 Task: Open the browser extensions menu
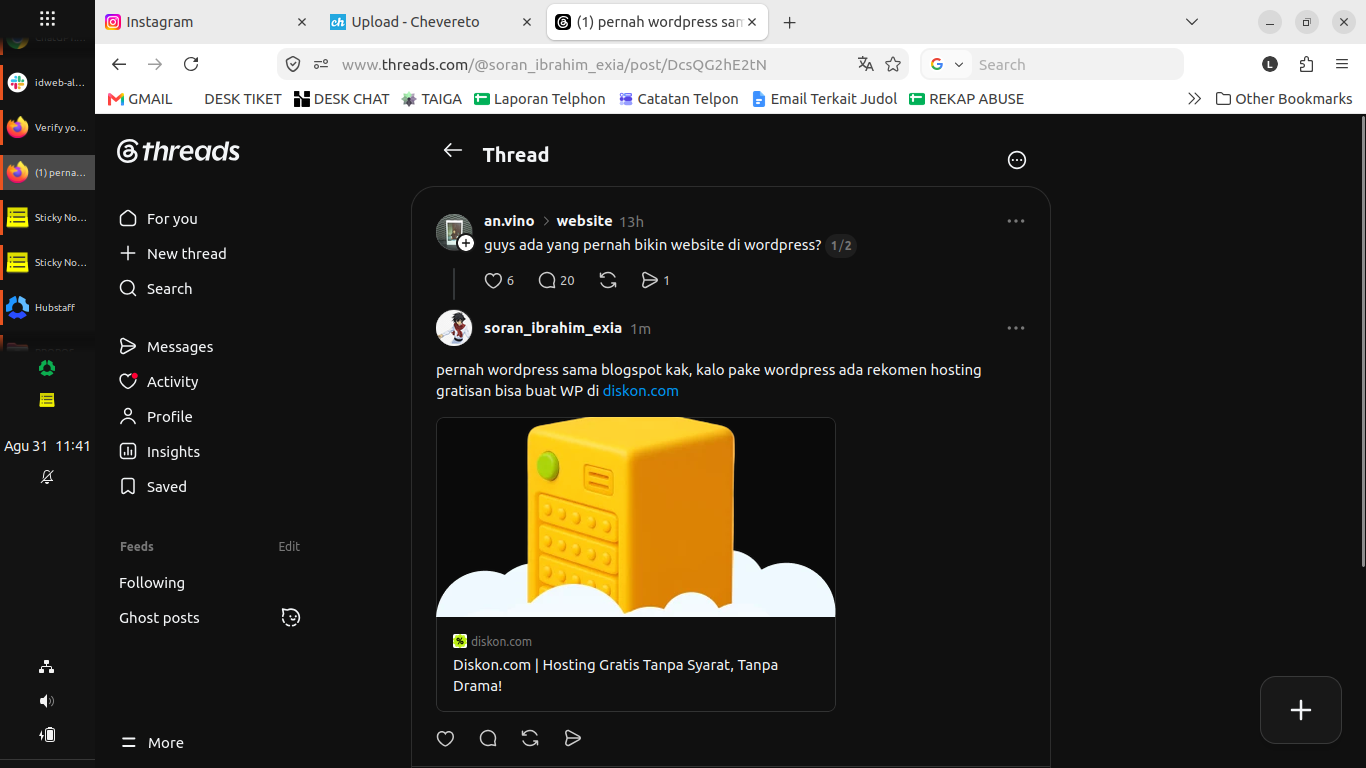point(1306,64)
